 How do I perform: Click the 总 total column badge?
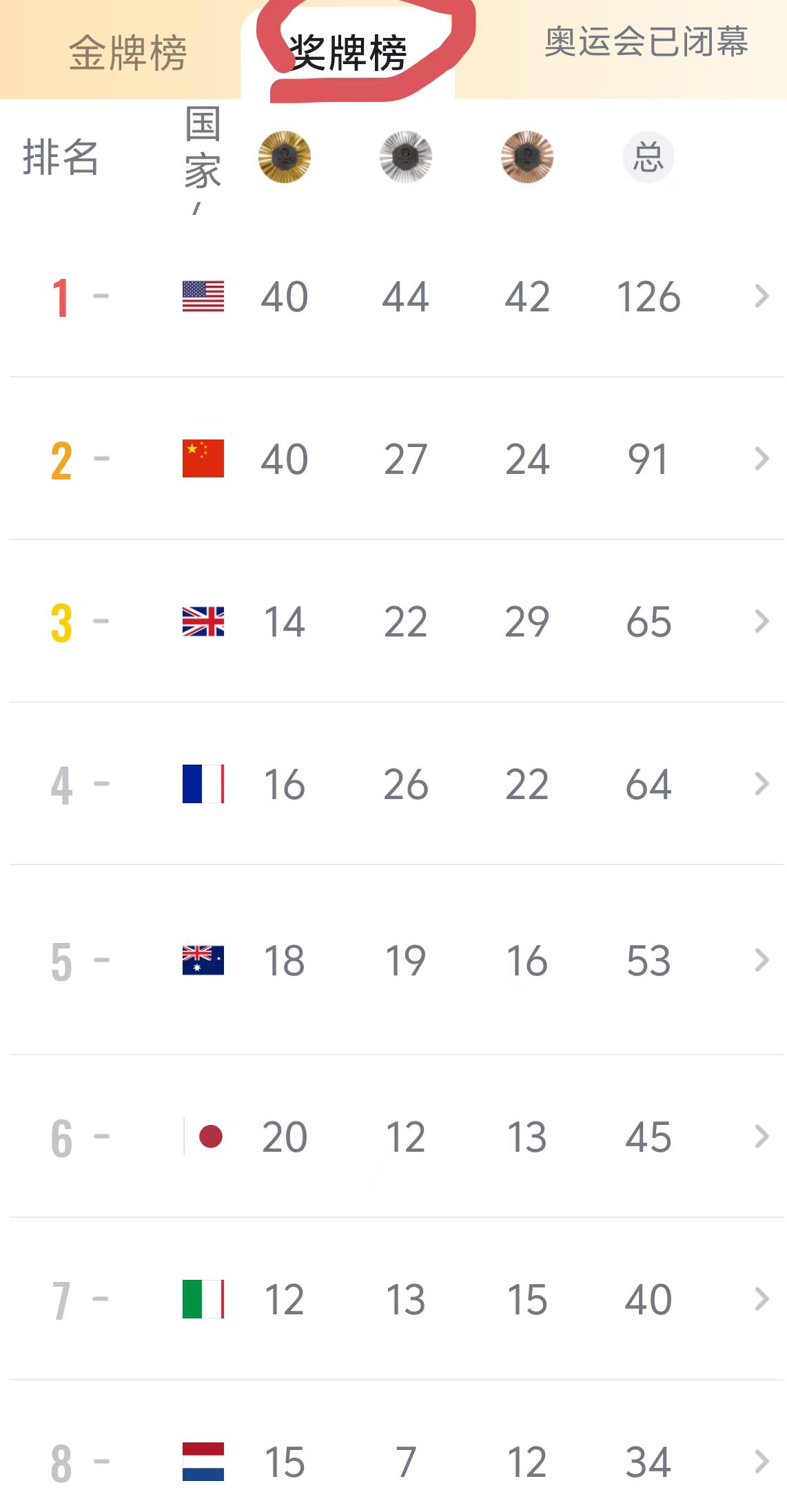pyautogui.click(x=648, y=157)
